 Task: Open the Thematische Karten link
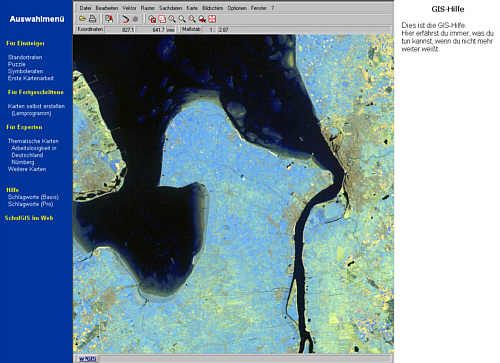(x=33, y=141)
